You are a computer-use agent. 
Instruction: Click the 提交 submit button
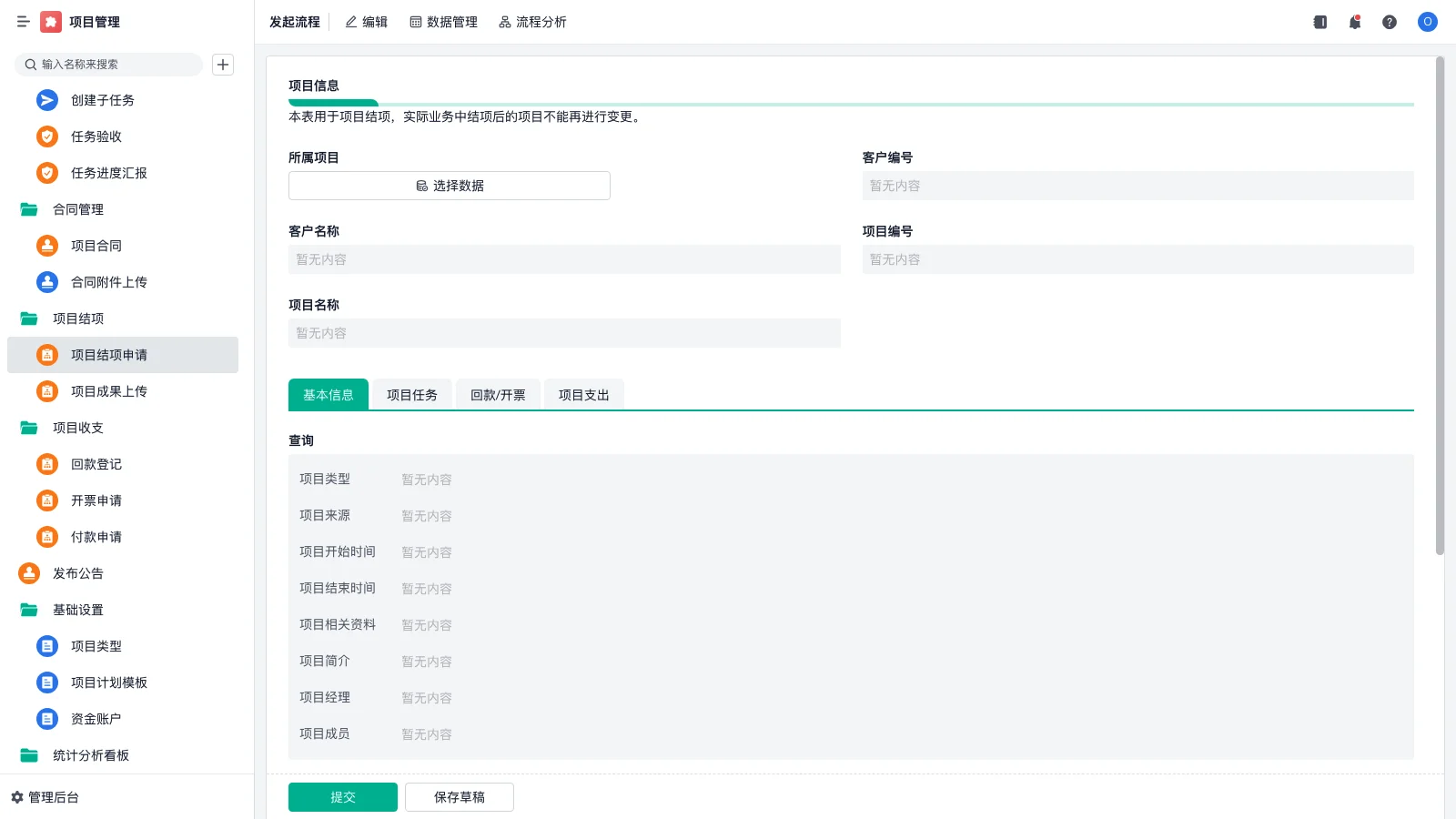(x=342, y=796)
